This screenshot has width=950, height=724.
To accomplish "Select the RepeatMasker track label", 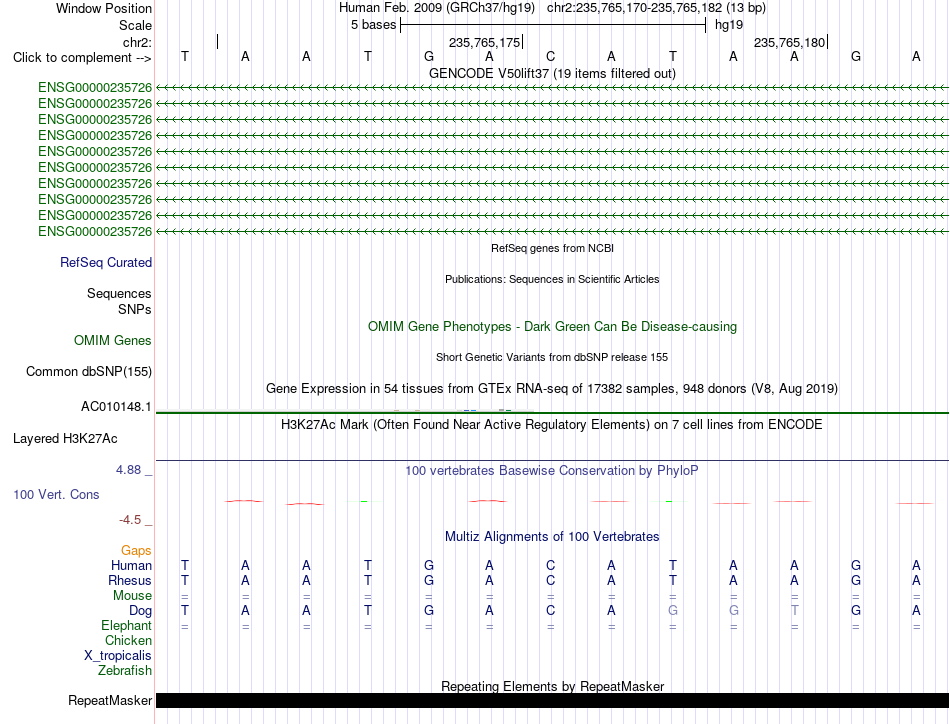I will coord(110,700).
